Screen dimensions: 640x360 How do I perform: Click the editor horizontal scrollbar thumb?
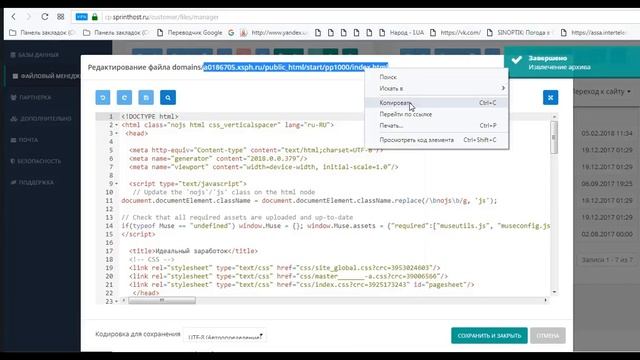tap(162, 300)
